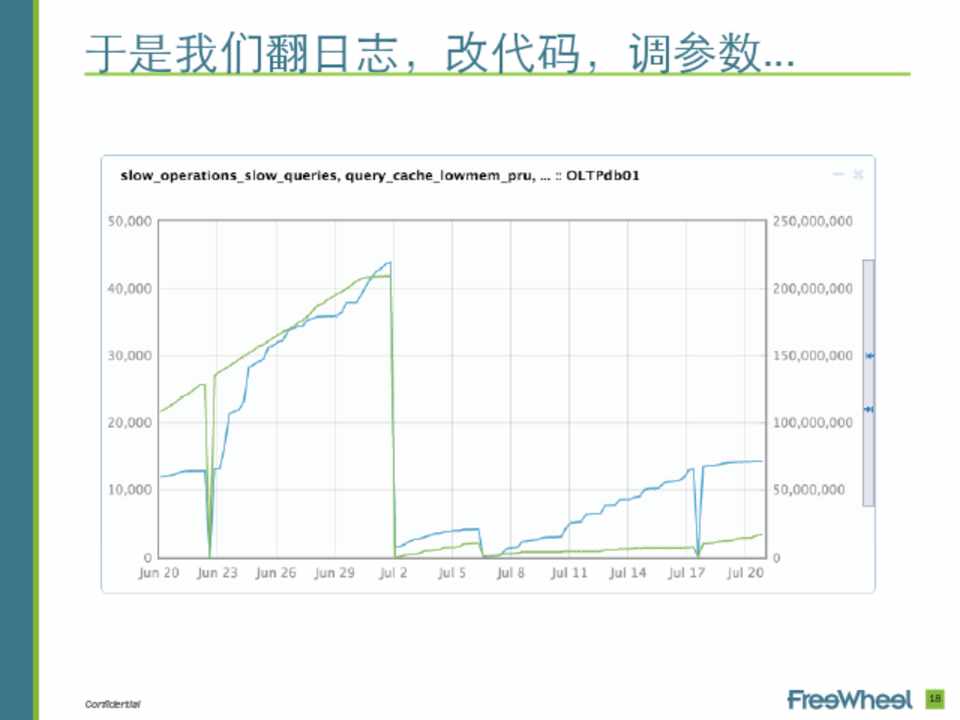Click the 250,000,000 right axis label
This screenshot has height=720, width=960.
pyautogui.click(x=813, y=221)
